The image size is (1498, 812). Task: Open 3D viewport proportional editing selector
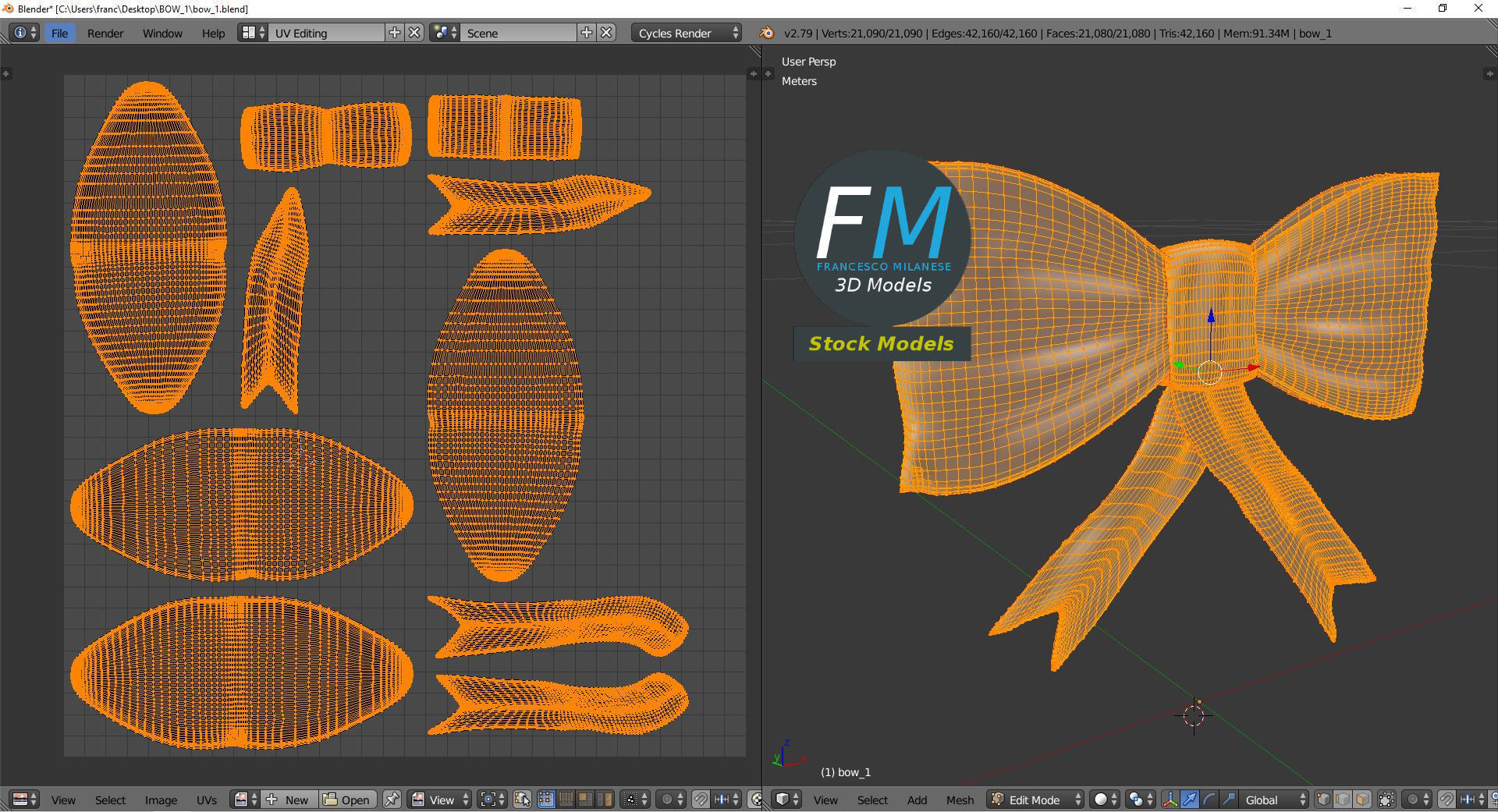(x=1417, y=800)
